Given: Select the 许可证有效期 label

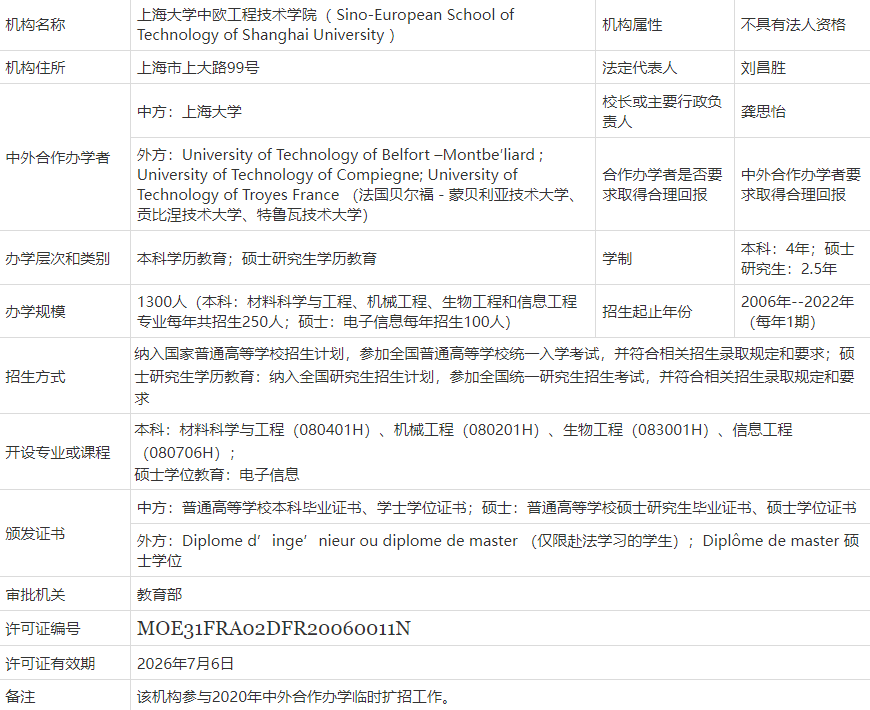Looking at the screenshot, I should pos(50,663).
